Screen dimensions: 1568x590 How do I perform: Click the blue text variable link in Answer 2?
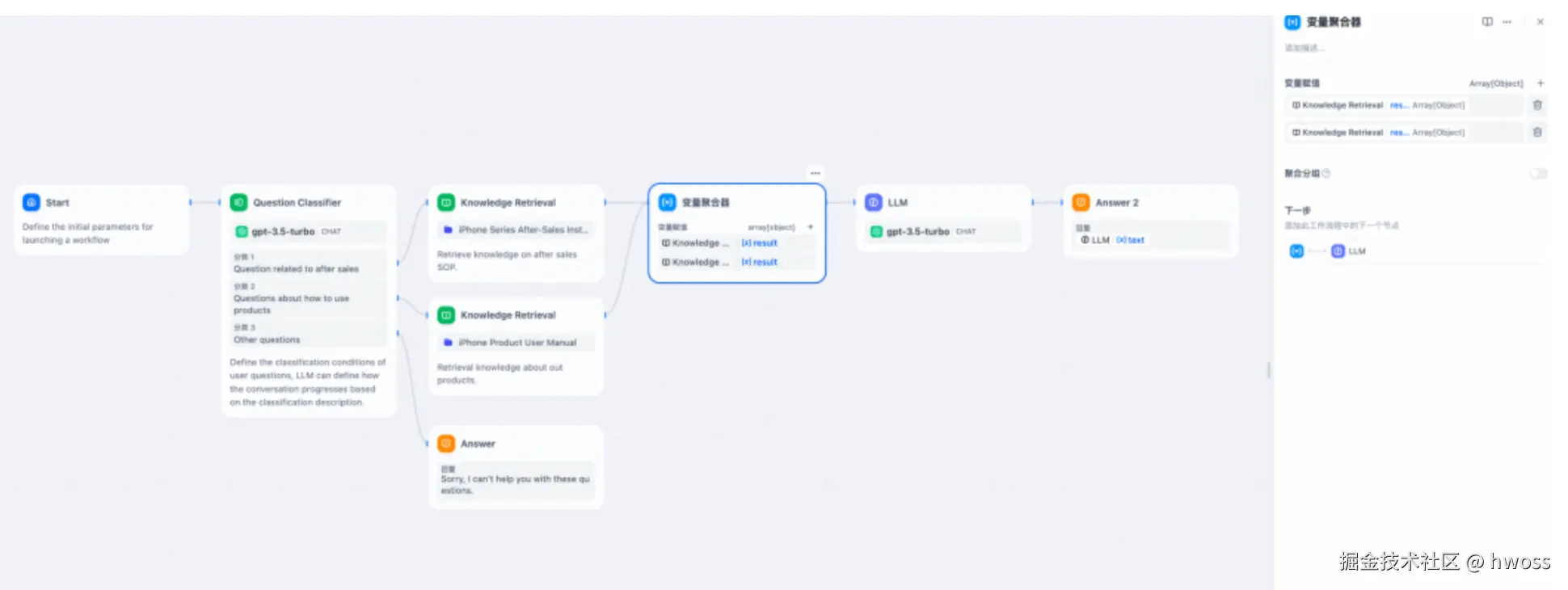(x=1132, y=240)
